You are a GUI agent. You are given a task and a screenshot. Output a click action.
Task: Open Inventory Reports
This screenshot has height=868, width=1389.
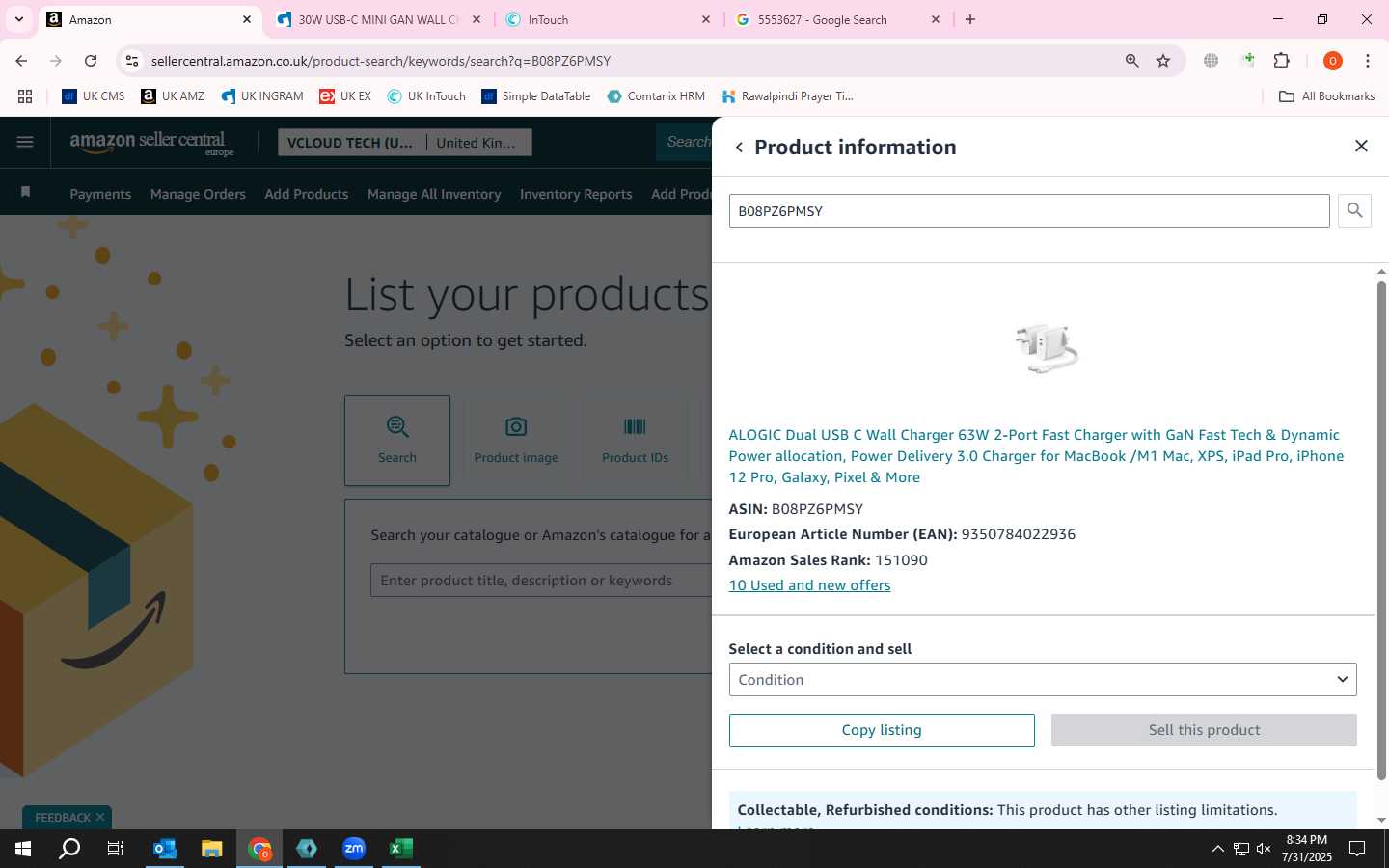coord(576,194)
